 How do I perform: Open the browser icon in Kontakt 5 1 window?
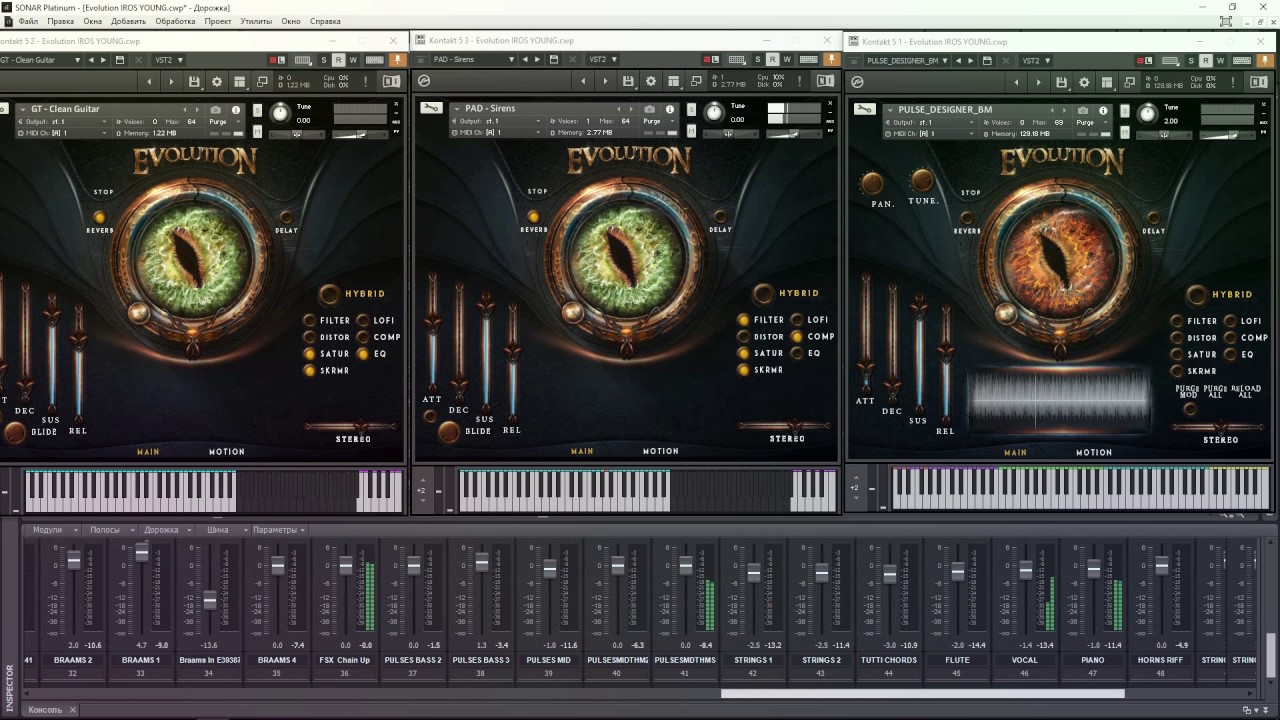(x=857, y=81)
